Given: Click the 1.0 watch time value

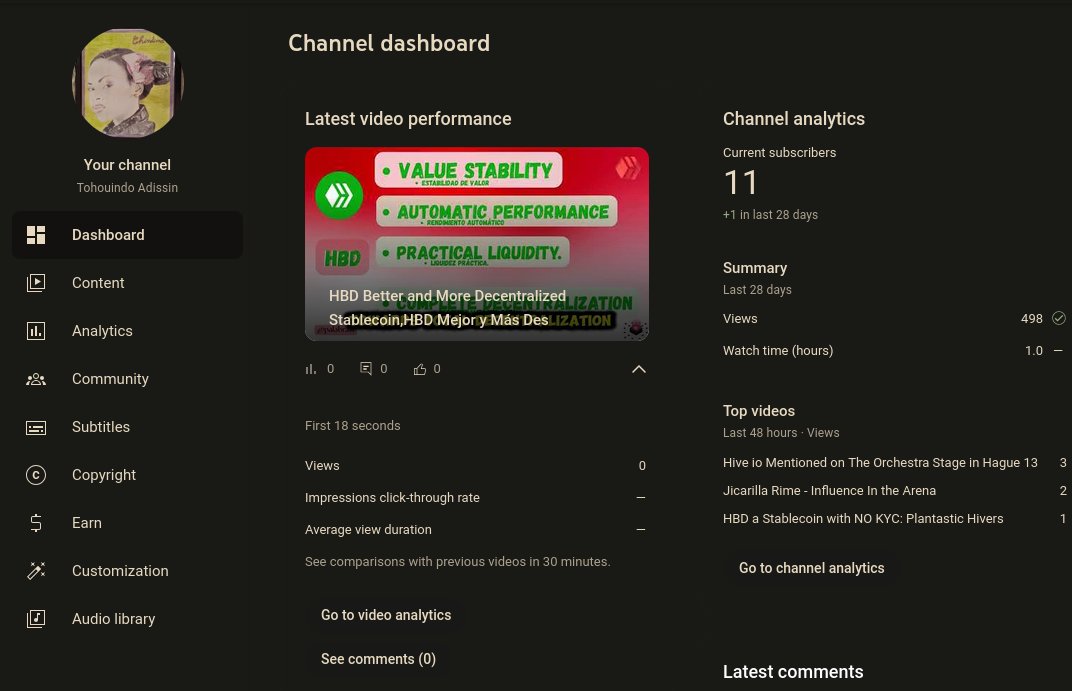Looking at the screenshot, I should tap(1034, 351).
